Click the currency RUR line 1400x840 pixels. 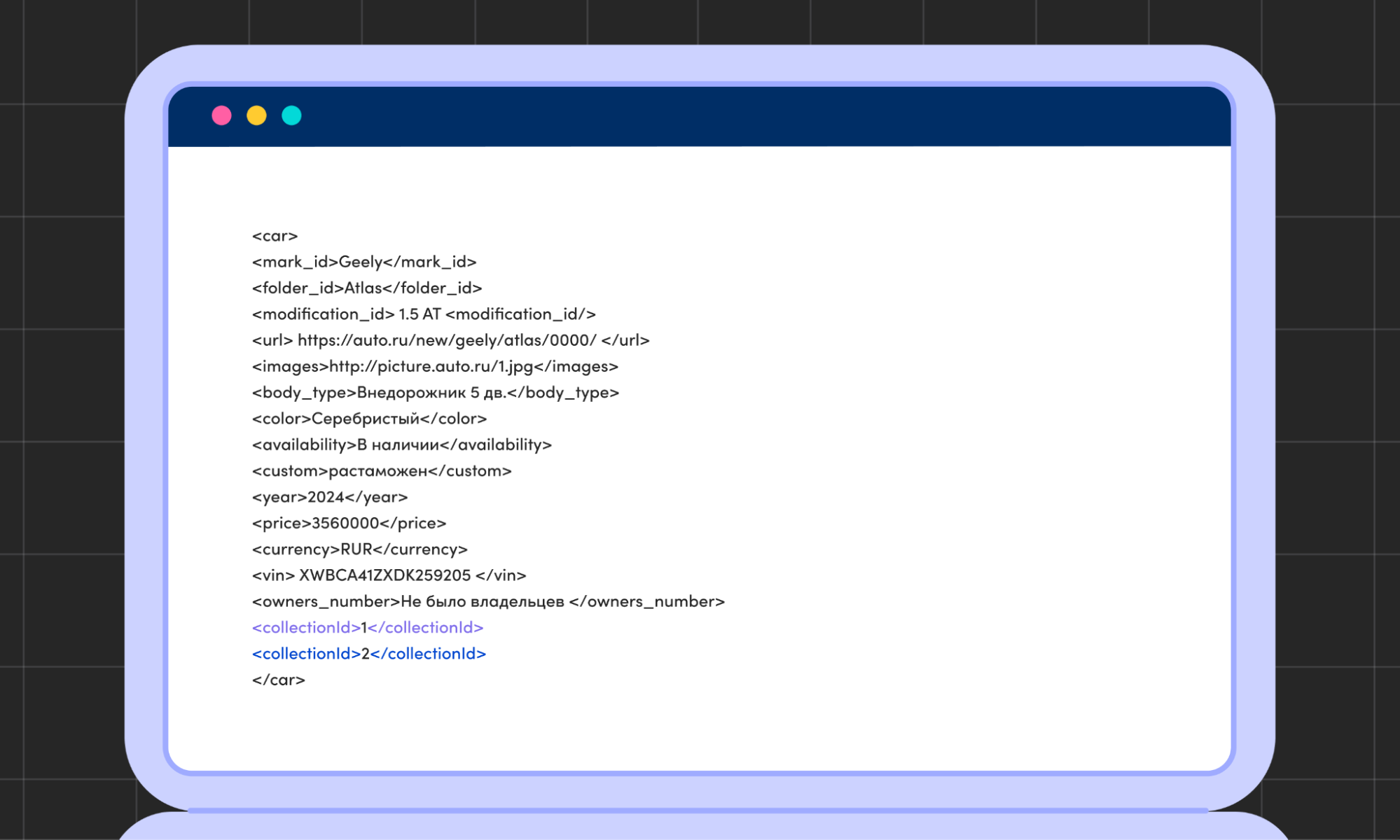[x=359, y=549]
